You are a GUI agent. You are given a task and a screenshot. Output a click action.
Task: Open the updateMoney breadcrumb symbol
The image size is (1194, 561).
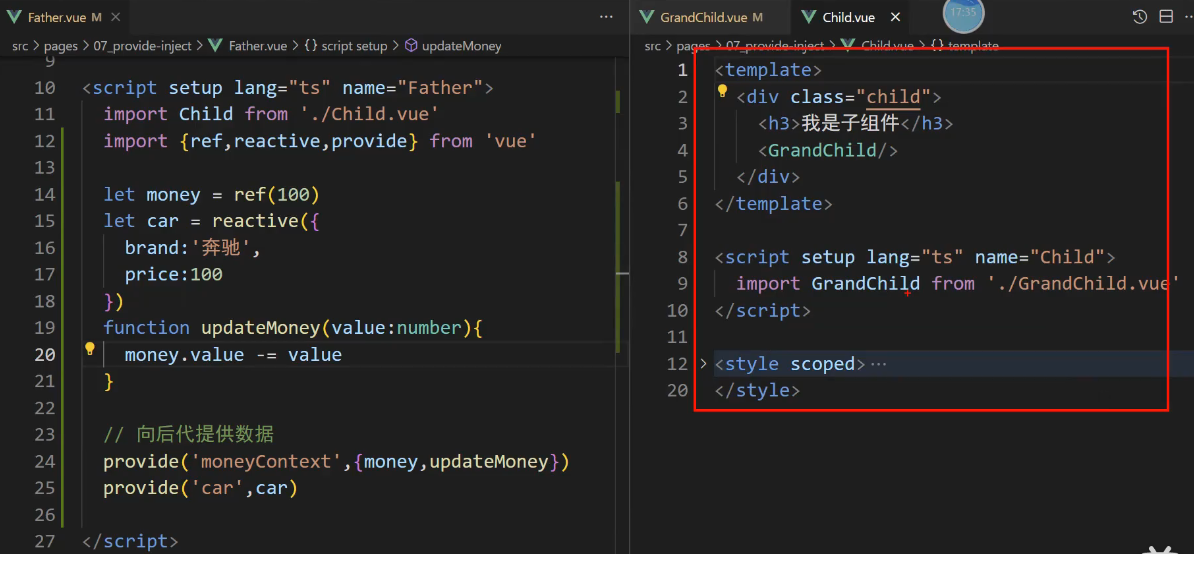(x=453, y=46)
